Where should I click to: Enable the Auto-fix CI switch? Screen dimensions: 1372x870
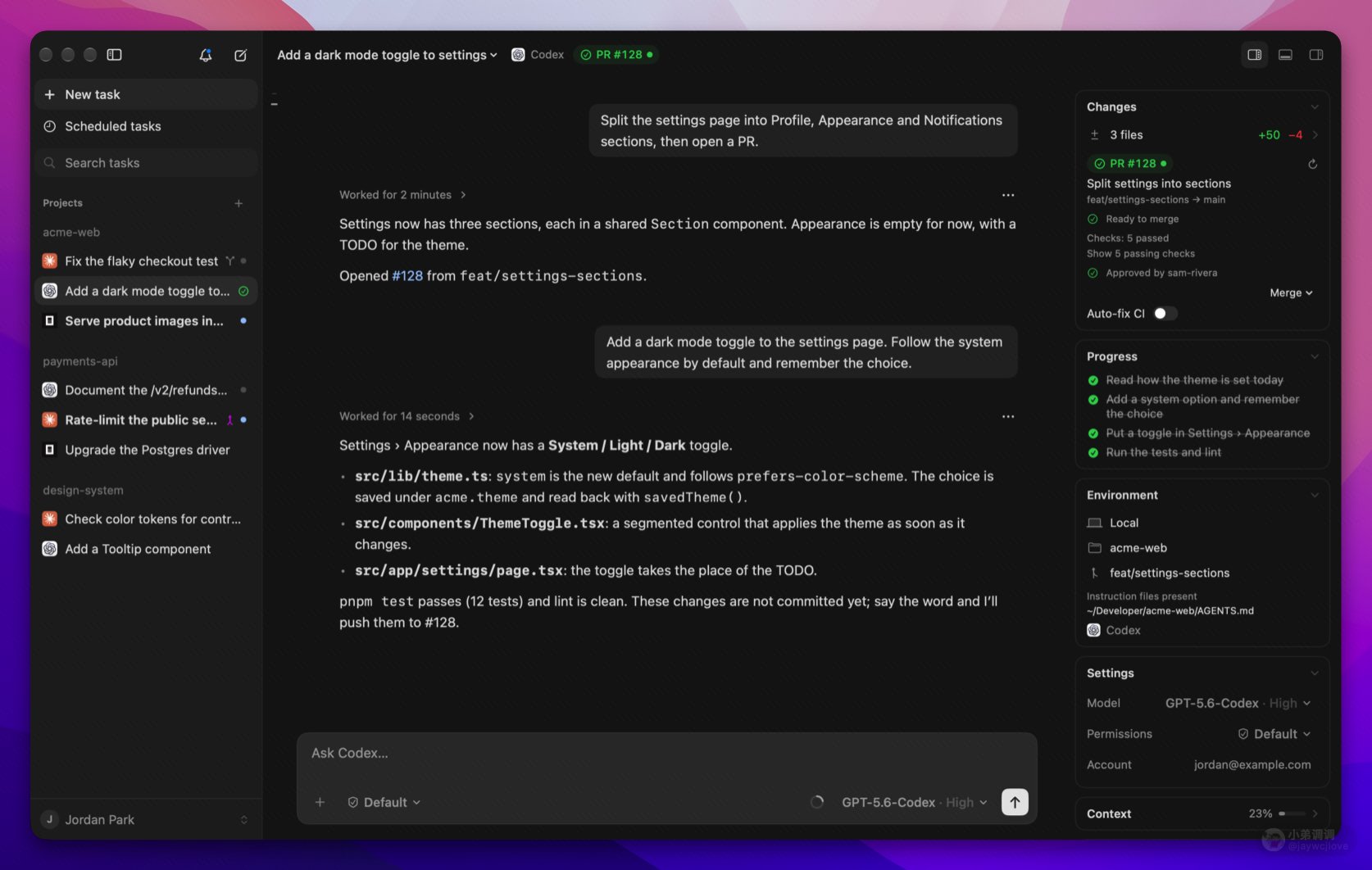point(1165,314)
